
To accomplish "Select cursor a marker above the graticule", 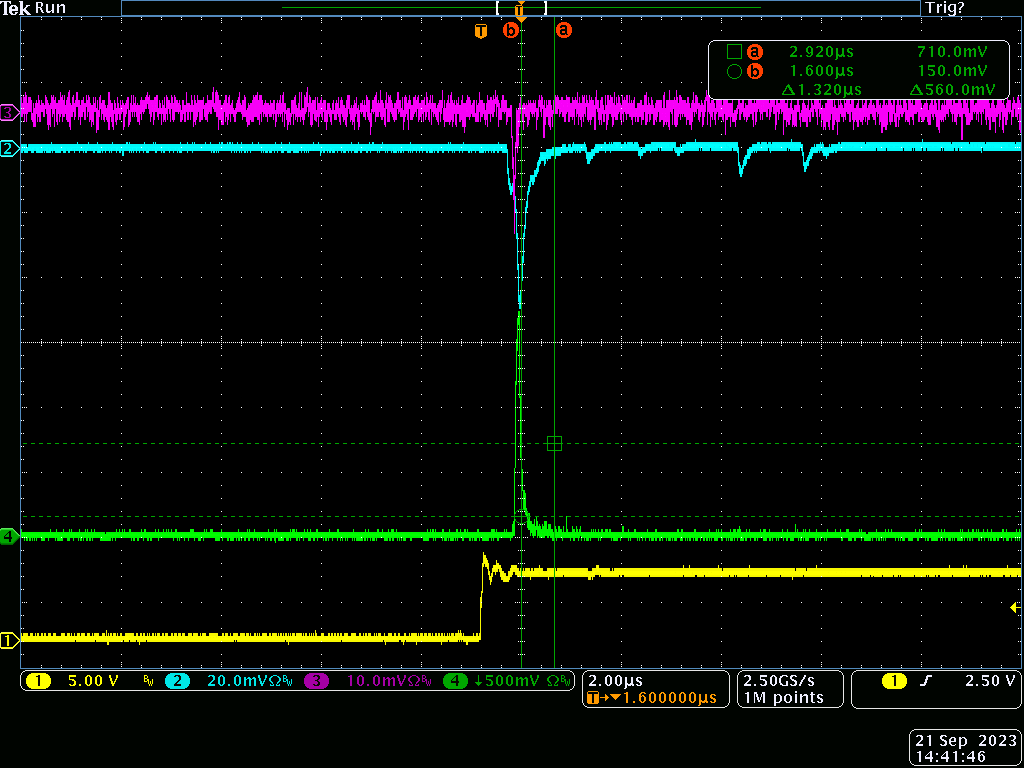I will (564, 31).
